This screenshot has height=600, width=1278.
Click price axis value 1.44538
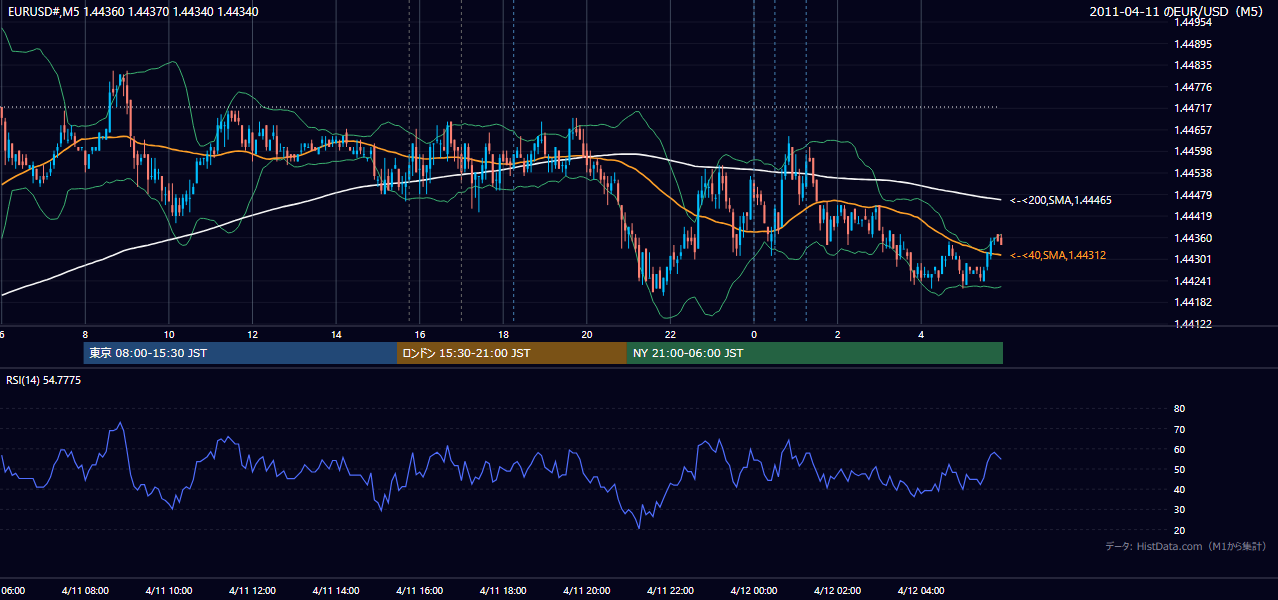click(1193, 173)
